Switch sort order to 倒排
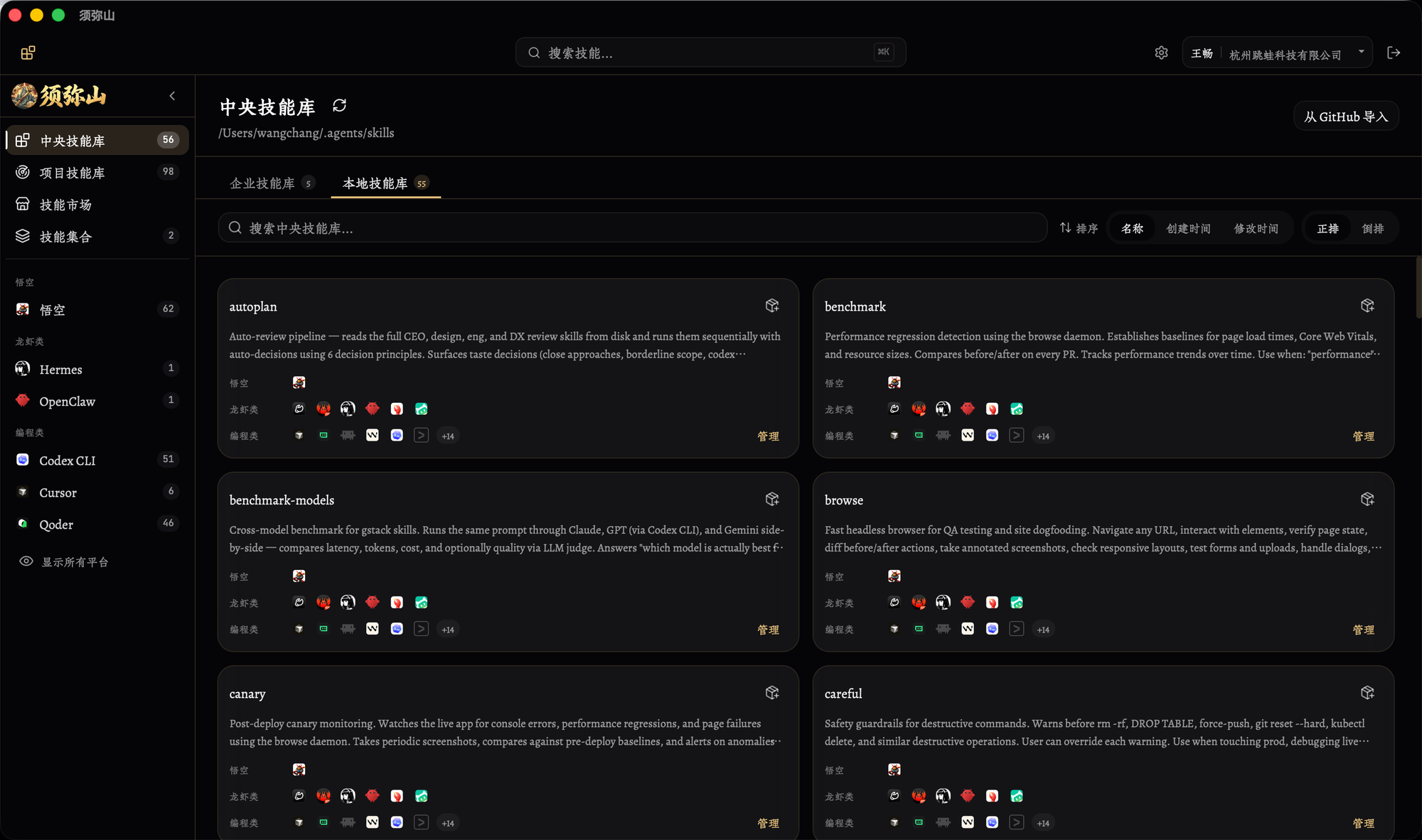Image resolution: width=1422 pixels, height=840 pixels. 1372,228
